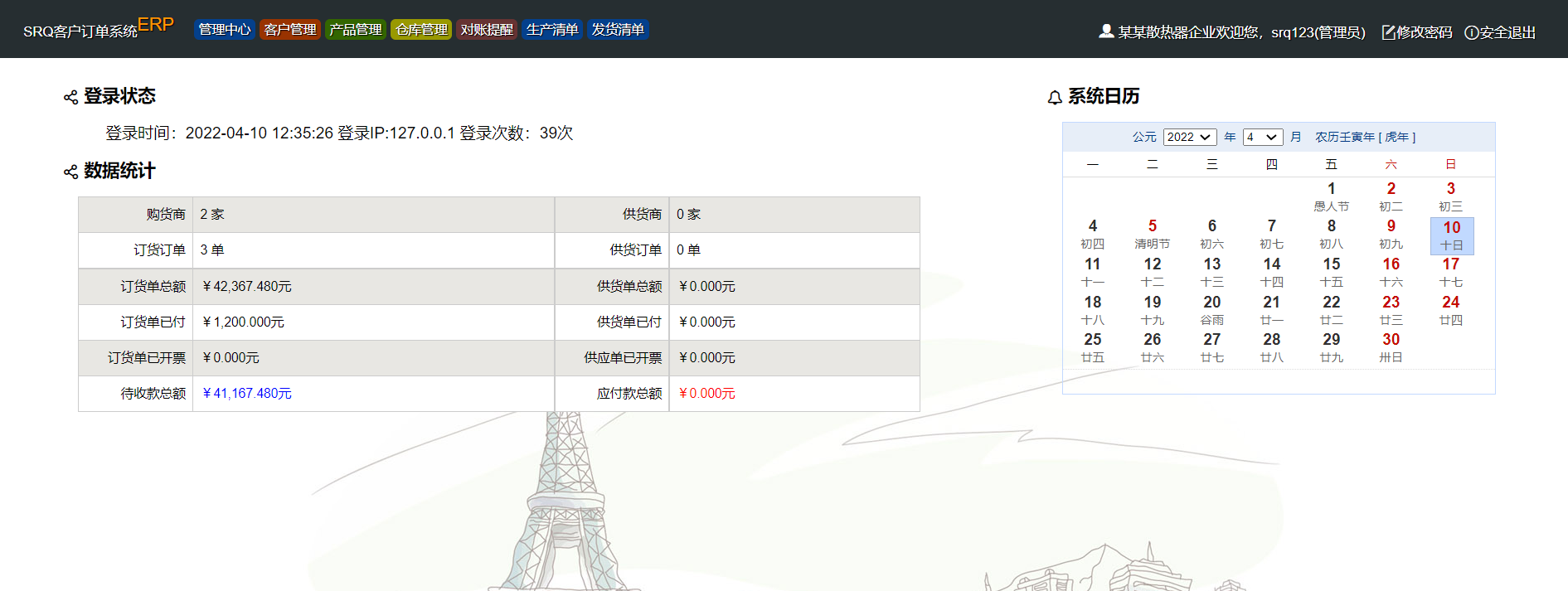1568x591 pixels.
Task: Click share icon beside 登录状态 heading
Action: coord(70,98)
